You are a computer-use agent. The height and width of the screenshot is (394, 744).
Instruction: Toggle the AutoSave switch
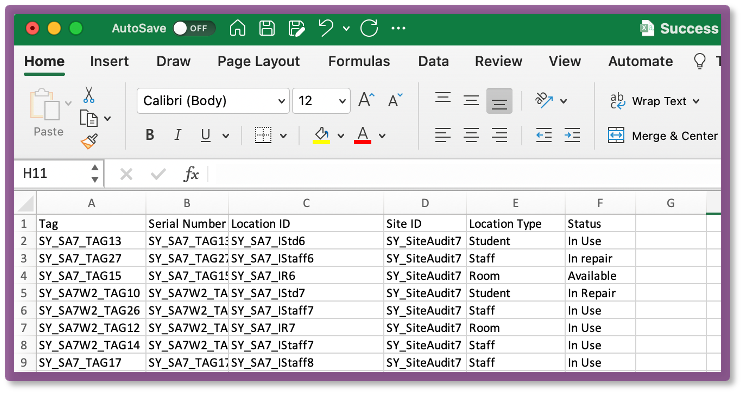[194, 28]
